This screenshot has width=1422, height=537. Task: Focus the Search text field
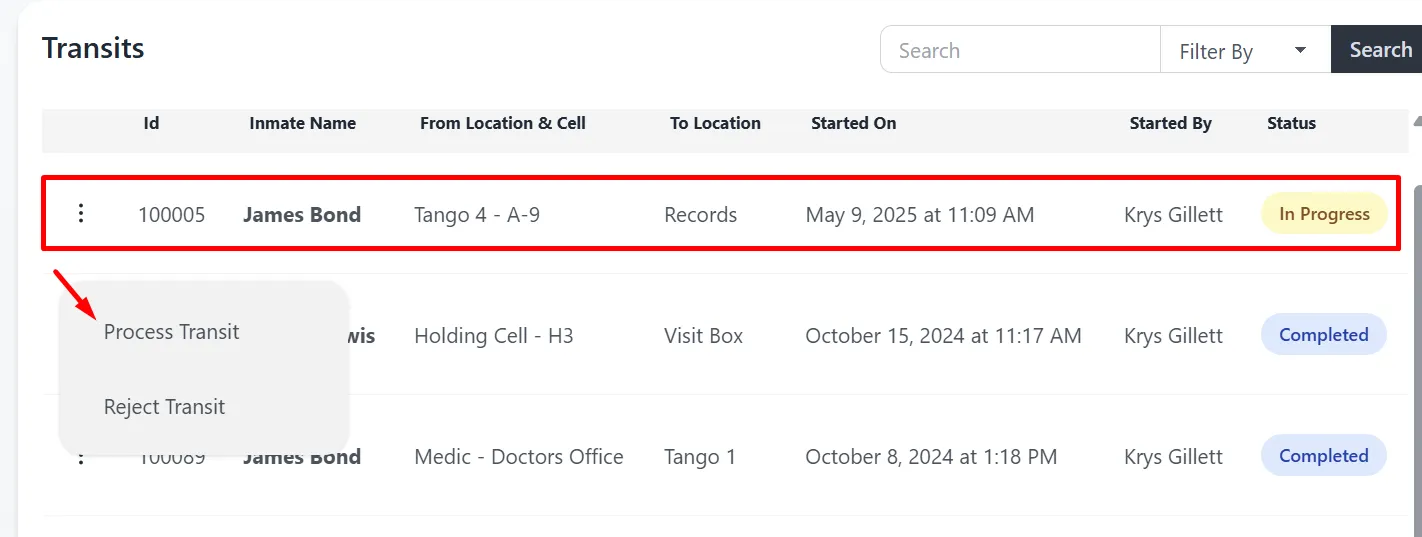[x=1020, y=51]
